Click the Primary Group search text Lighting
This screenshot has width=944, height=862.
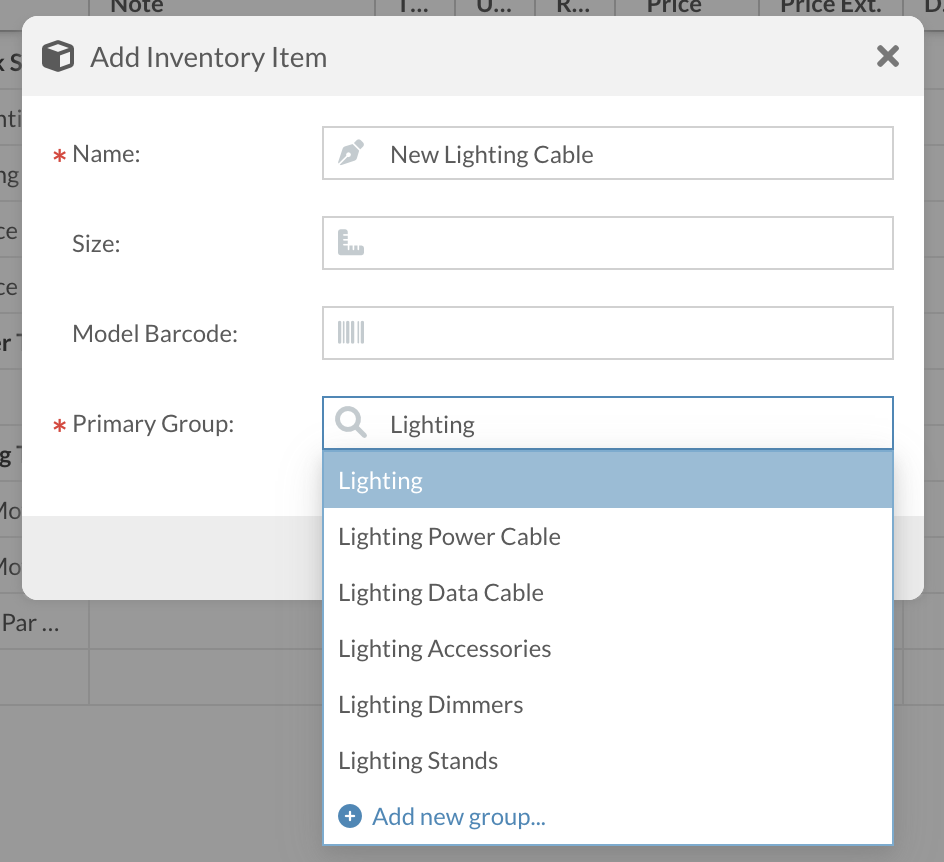[432, 424]
